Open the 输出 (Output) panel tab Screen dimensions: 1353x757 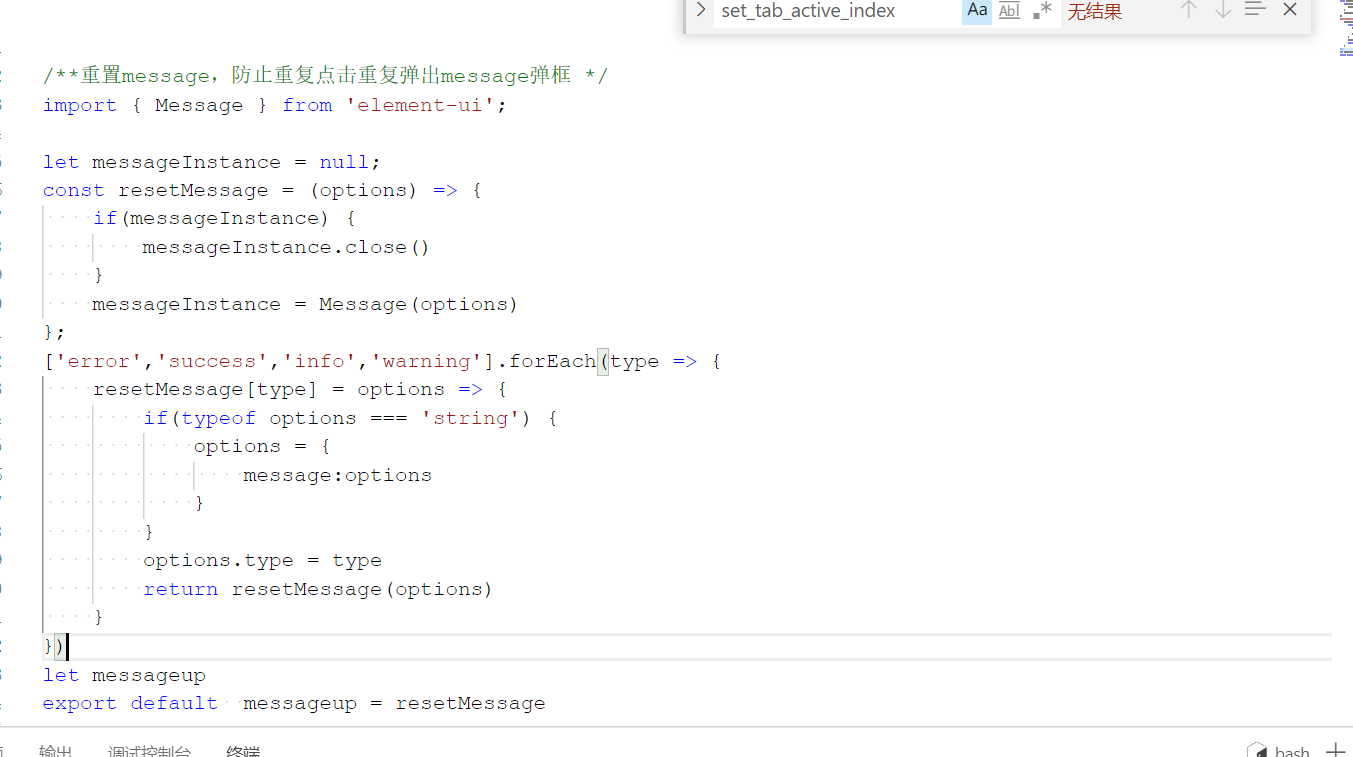click(55, 750)
